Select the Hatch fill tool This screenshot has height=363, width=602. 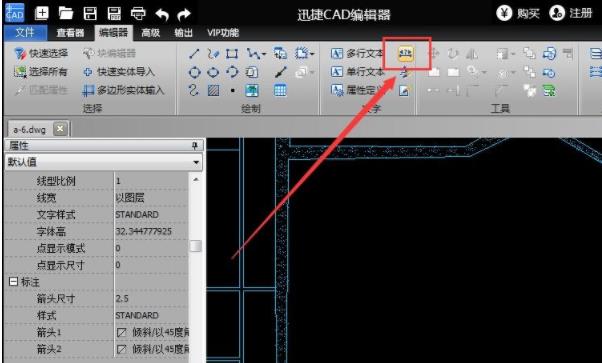click(x=213, y=91)
